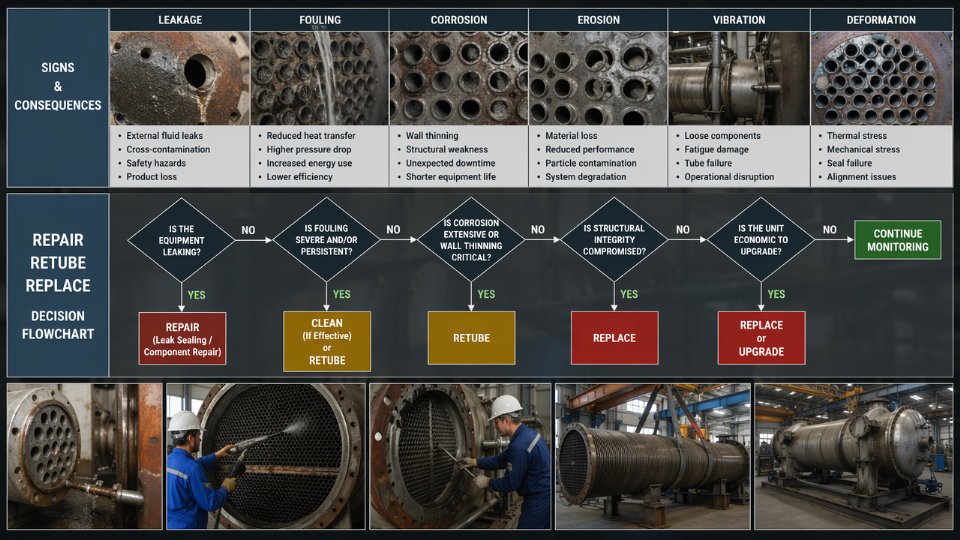Image resolution: width=960 pixels, height=540 pixels.
Task: Click 'Reduced heat transfer' bullet
Action: [310, 136]
